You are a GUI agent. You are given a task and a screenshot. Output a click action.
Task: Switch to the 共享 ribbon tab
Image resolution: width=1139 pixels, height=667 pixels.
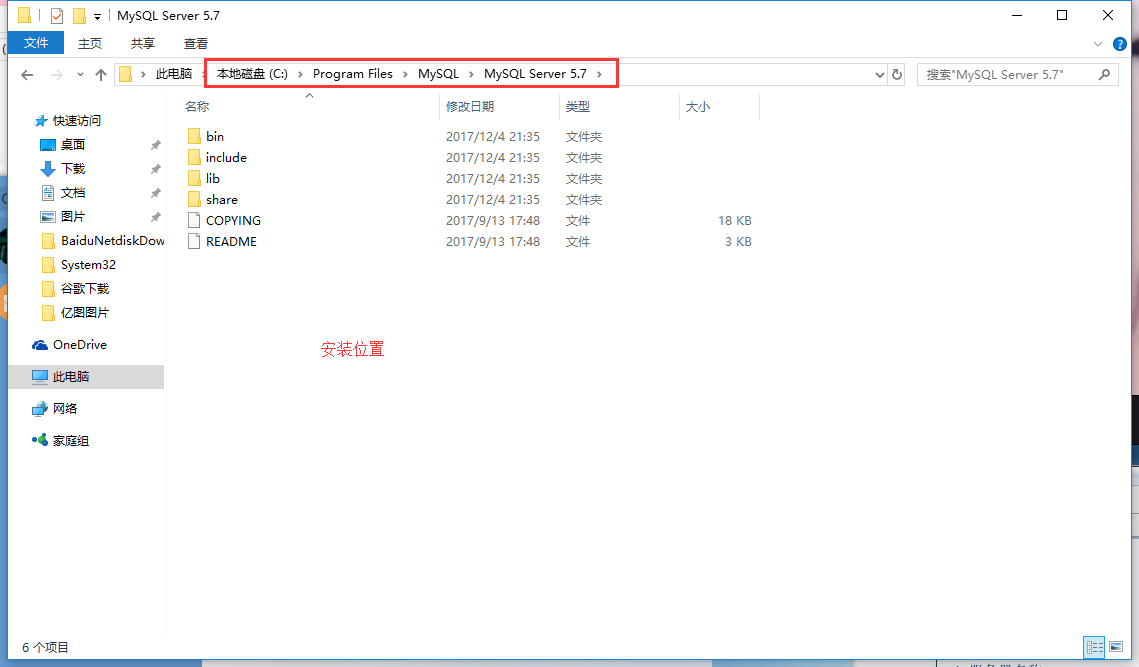[x=143, y=44]
